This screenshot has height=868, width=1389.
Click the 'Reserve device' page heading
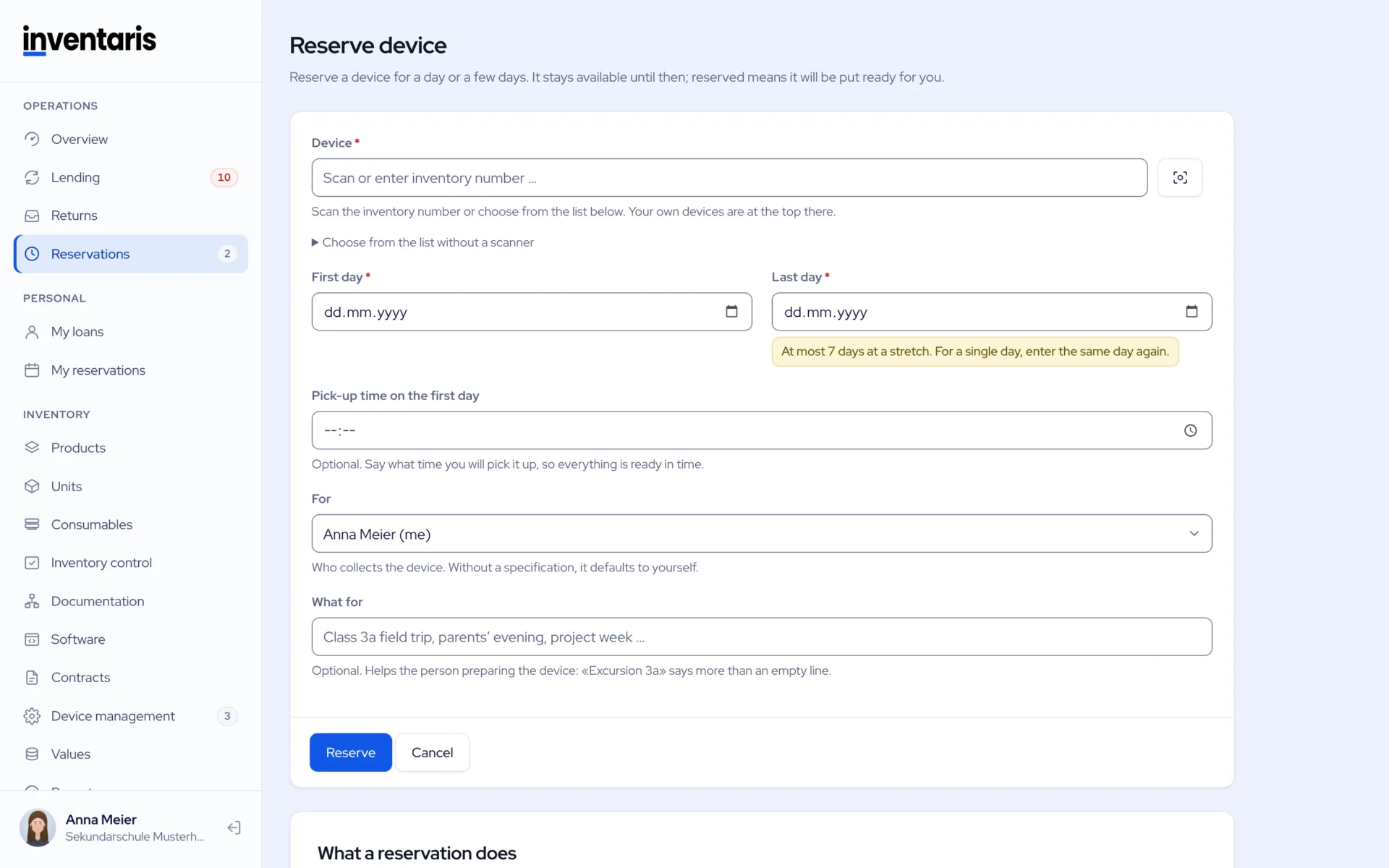tap(368, 46)
